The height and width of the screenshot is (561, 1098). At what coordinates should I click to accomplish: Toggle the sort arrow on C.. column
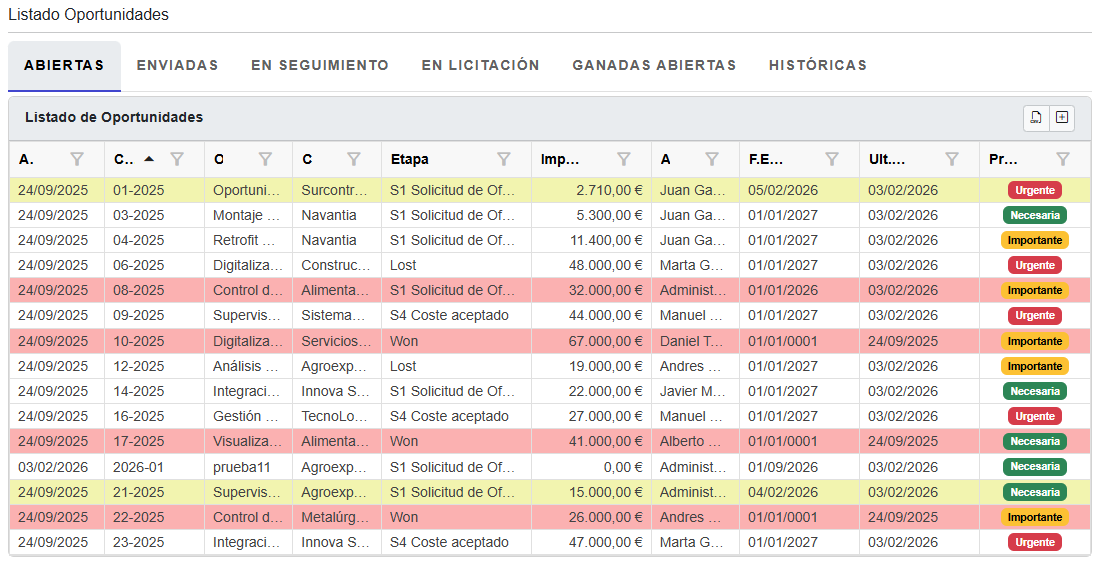coord(149,159)
